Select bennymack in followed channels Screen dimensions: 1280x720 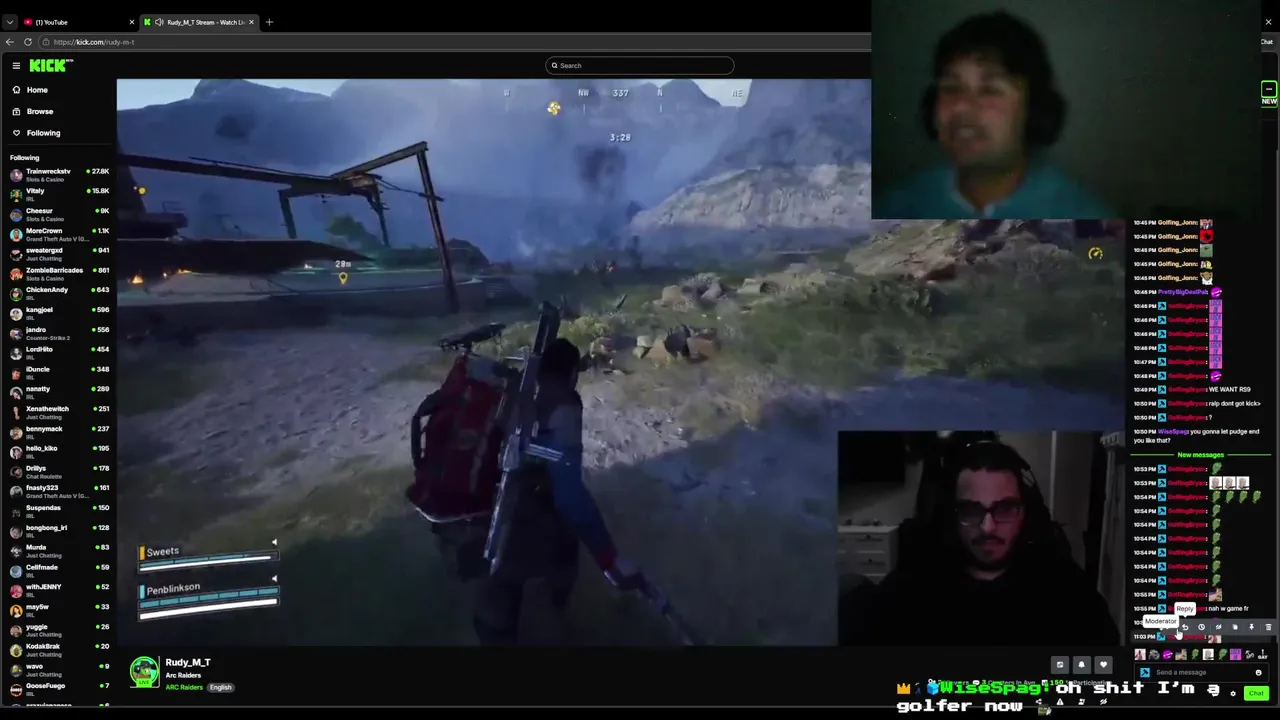pyautogui.click(x=60, y=431)
